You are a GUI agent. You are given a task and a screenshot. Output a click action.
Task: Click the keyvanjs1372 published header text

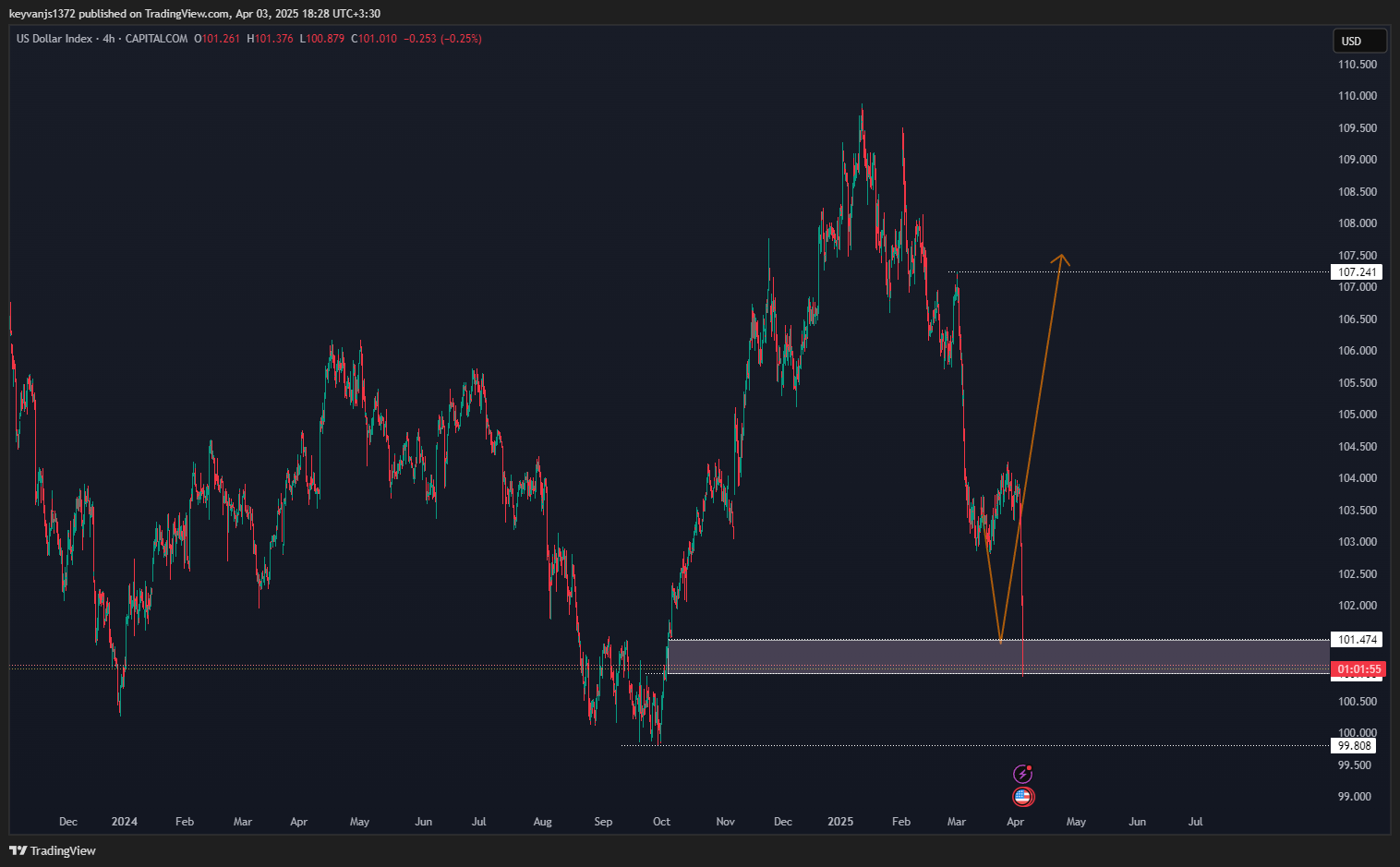pyautogui.click(x=194, y=14)
